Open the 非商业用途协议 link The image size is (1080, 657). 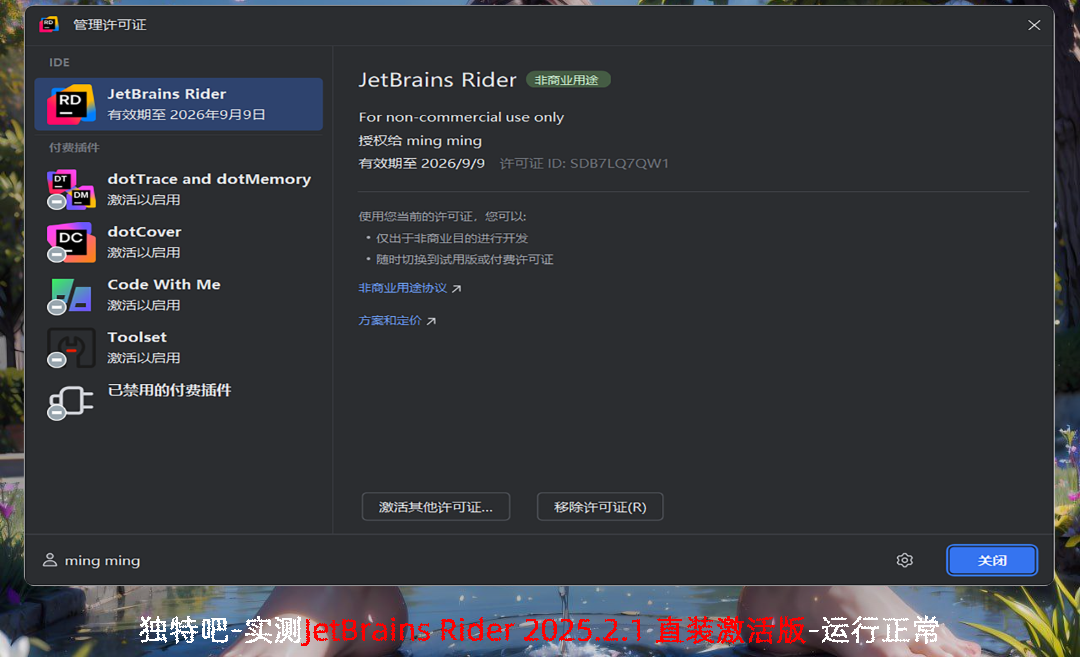[x=403, y=288]
